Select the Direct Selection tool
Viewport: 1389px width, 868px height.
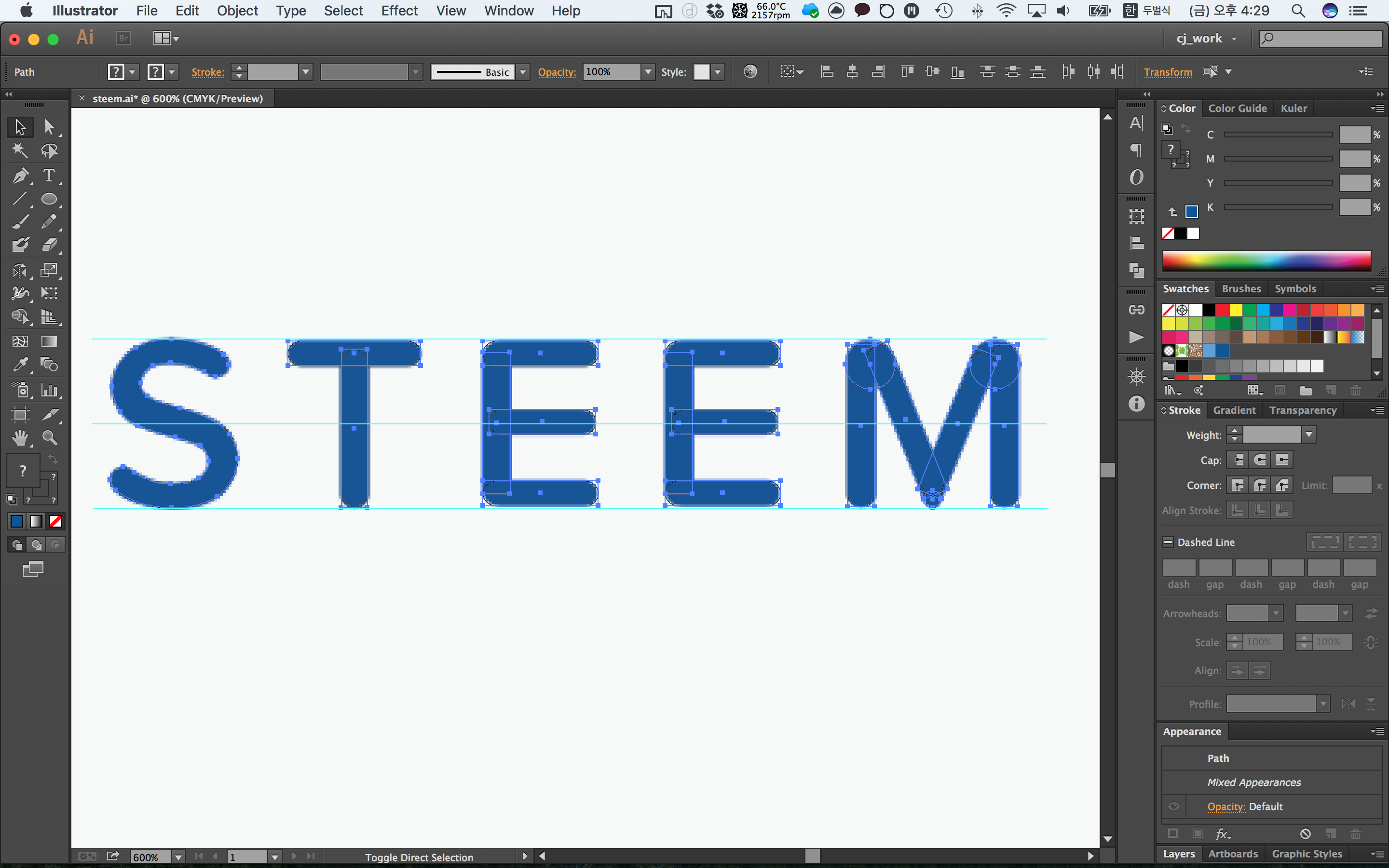pos(49,126)
